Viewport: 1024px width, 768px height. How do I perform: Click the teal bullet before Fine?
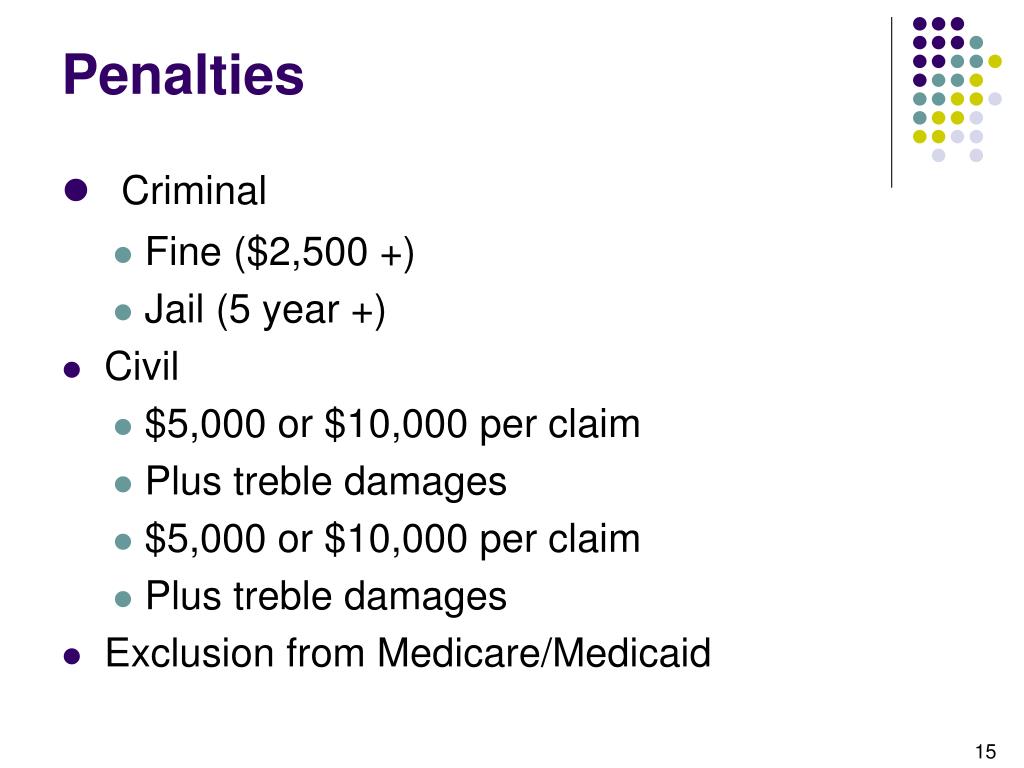pos(123,254)
